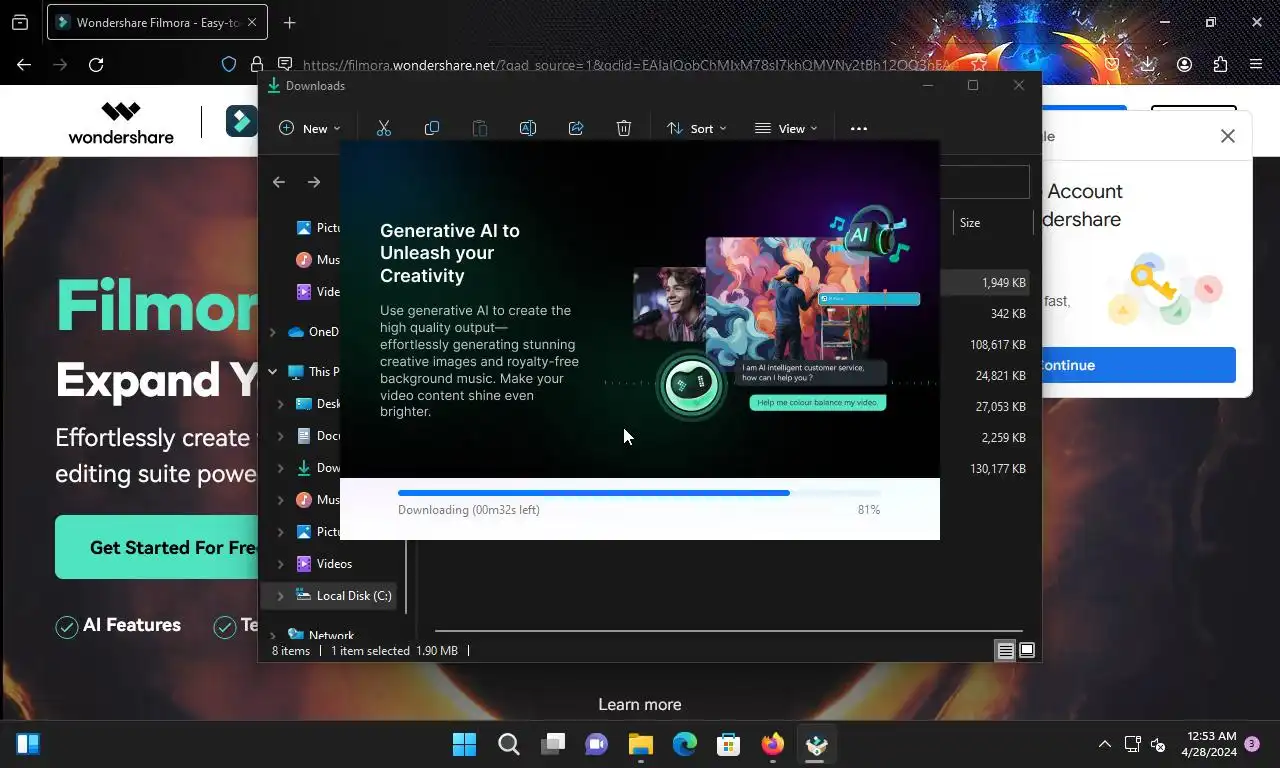The width and height of the screenshot is (1280, 768).
Task: Click Share icon in Downloads toolbar
Action: click(576, 128)
